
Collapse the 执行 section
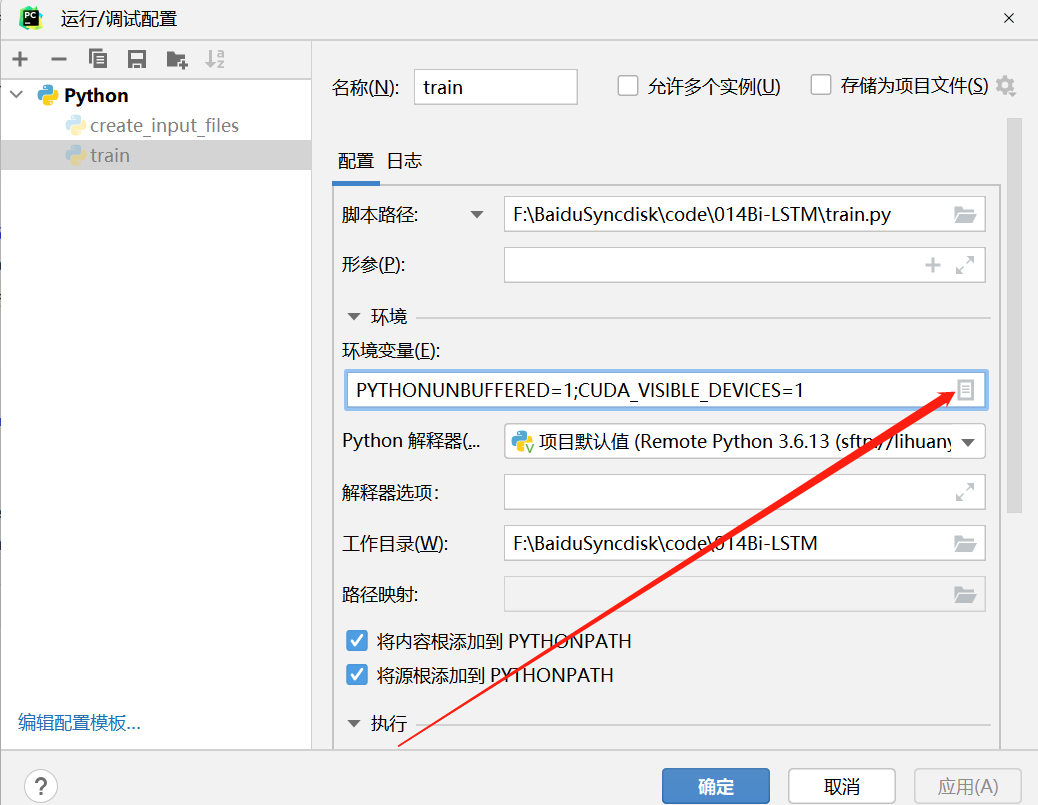click(354, 724)
